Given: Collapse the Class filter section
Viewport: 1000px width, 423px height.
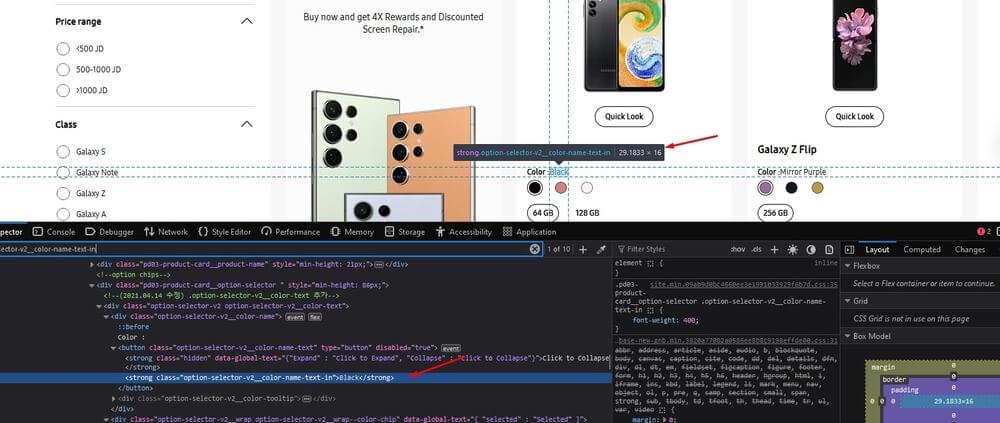Looking at the screenshot, I should pyautogui.click(x=247, y=124).
